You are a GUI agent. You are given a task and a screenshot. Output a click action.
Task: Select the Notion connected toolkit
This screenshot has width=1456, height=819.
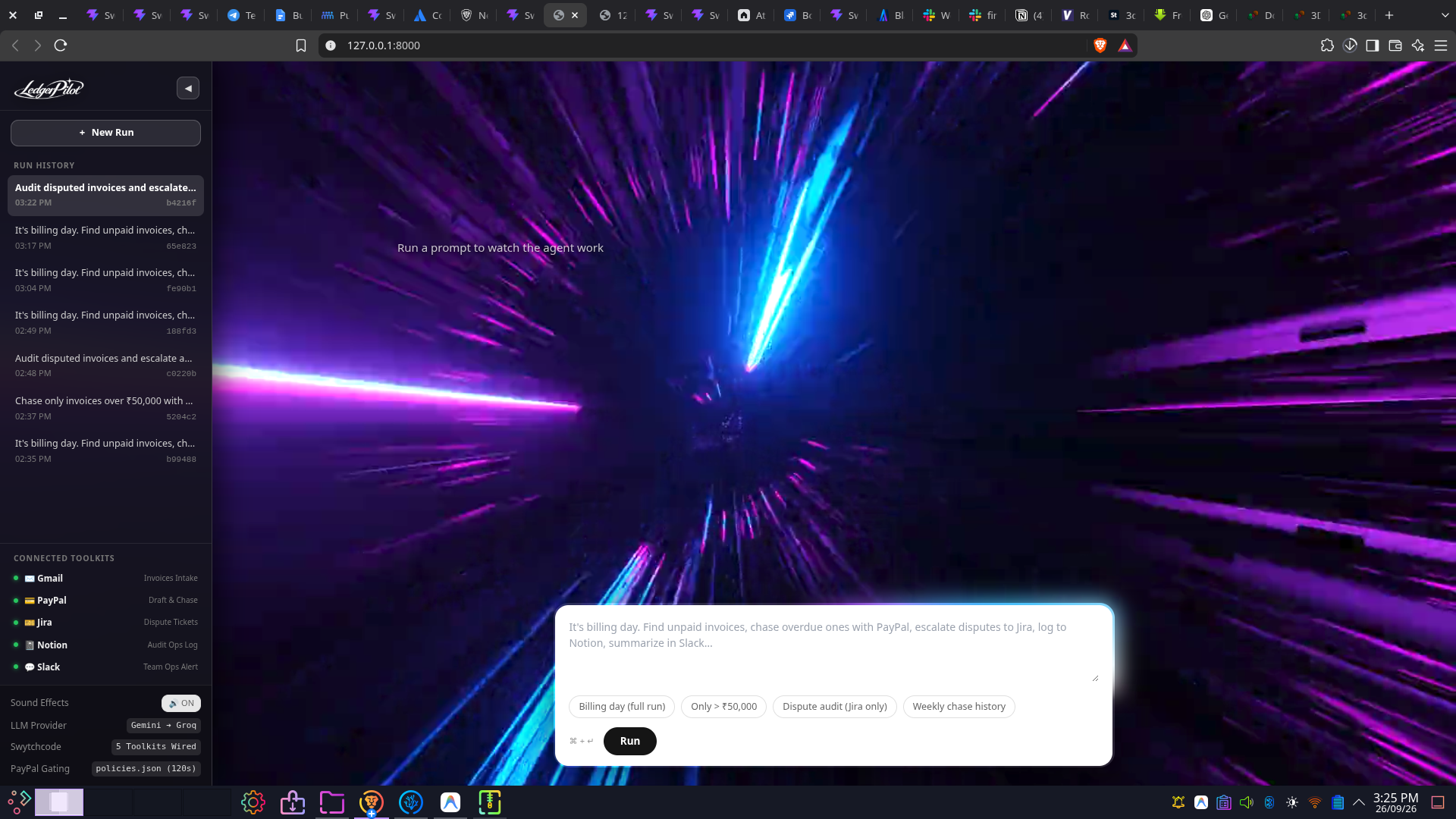coord(105,645)
